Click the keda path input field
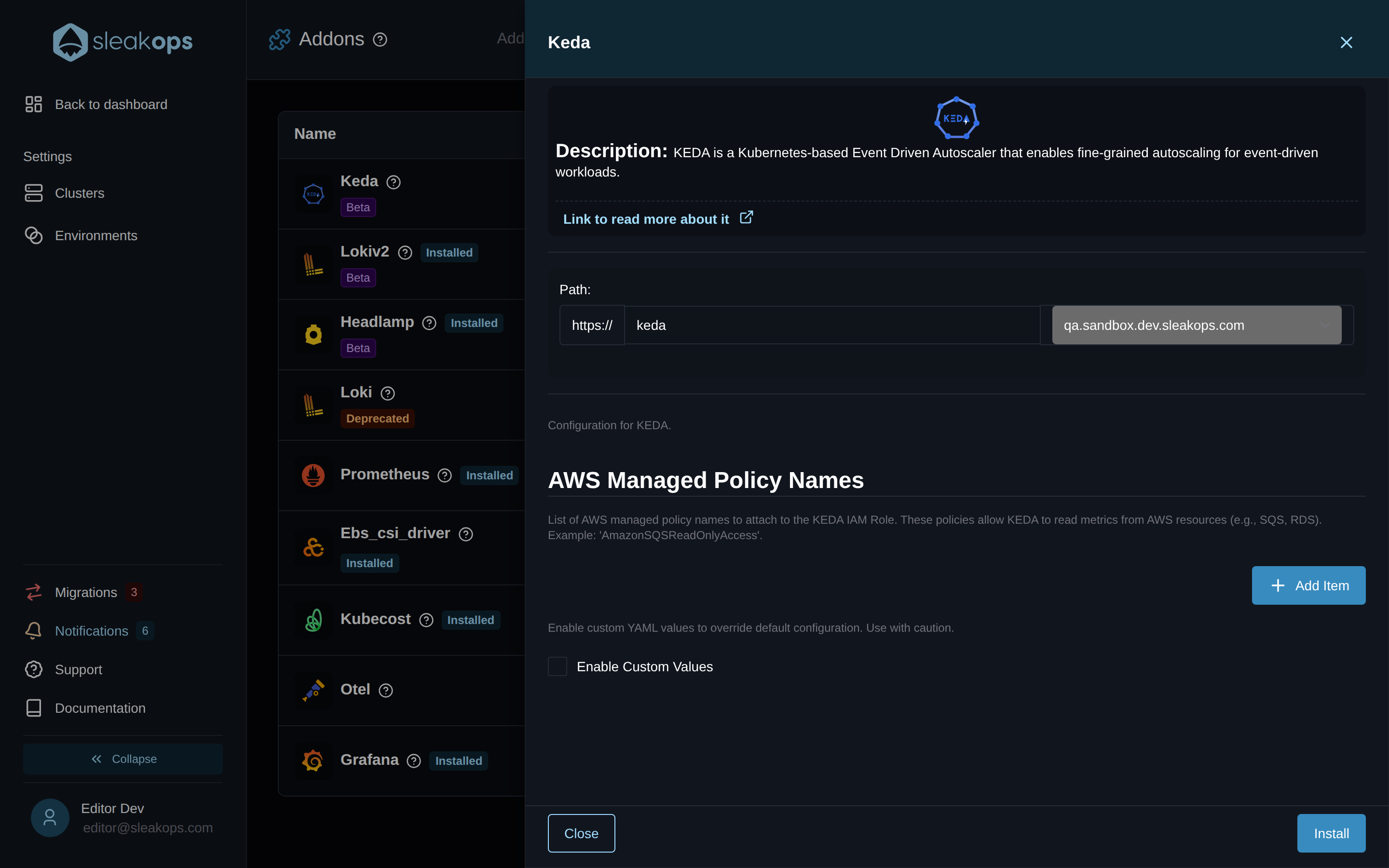The width and height of the screenshot is (1389, 868). coord(831,325)
